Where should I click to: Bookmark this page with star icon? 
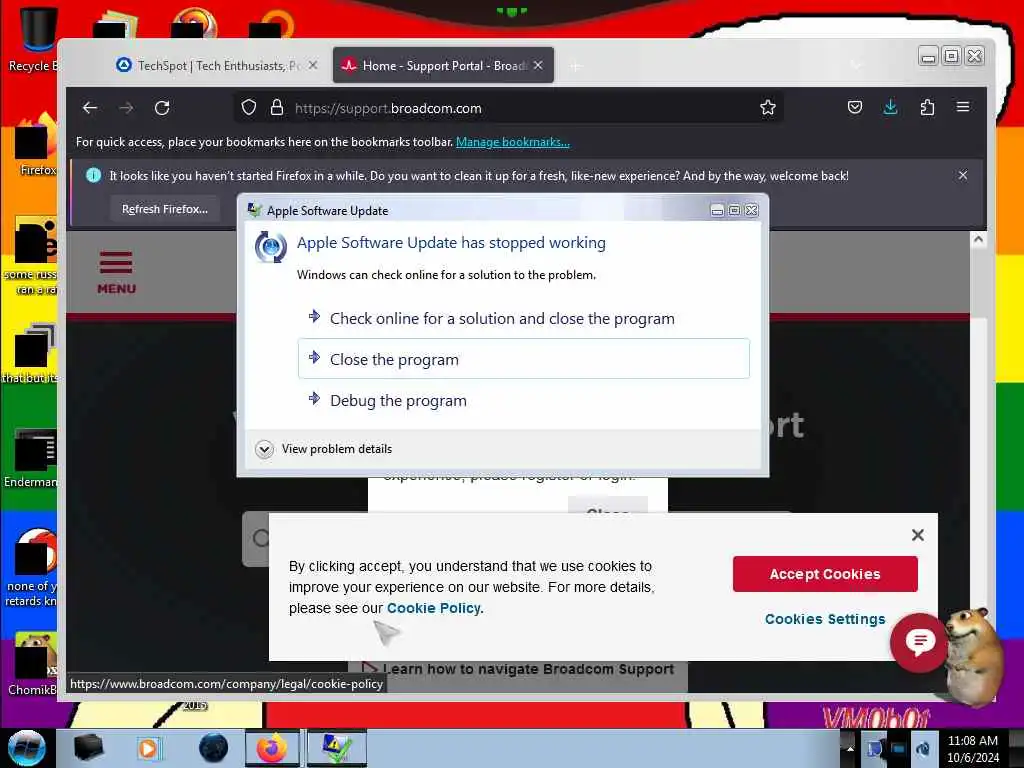(768, 108)
